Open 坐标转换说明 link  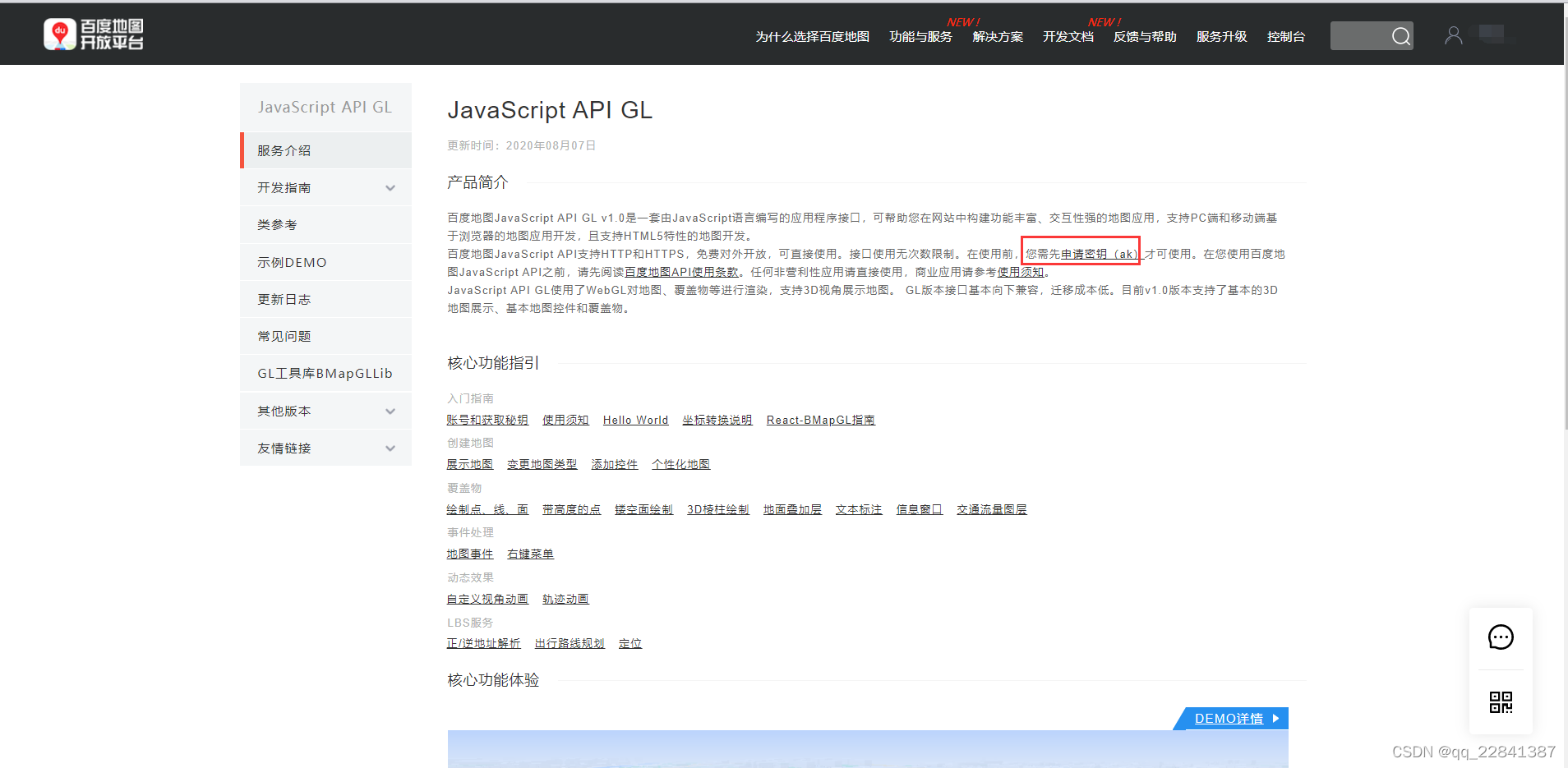[717, 420]
